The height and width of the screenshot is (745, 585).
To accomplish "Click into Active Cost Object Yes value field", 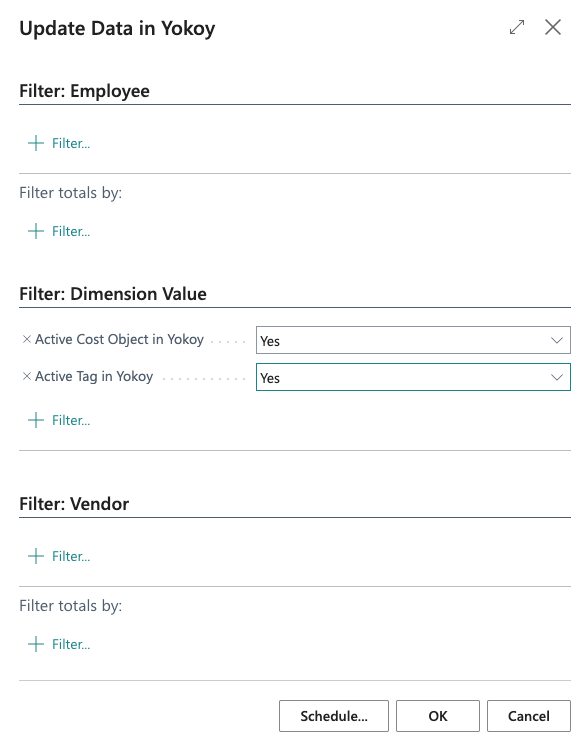I will (x=413, y=340).
